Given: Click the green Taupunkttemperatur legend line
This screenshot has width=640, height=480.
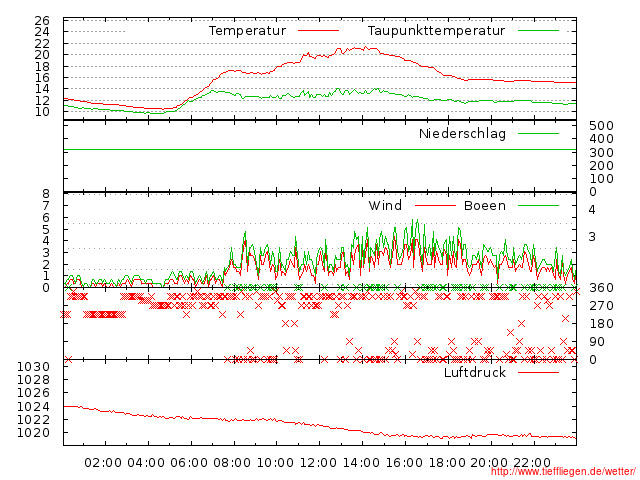Looking at the screenshot, I should point(538,31).
